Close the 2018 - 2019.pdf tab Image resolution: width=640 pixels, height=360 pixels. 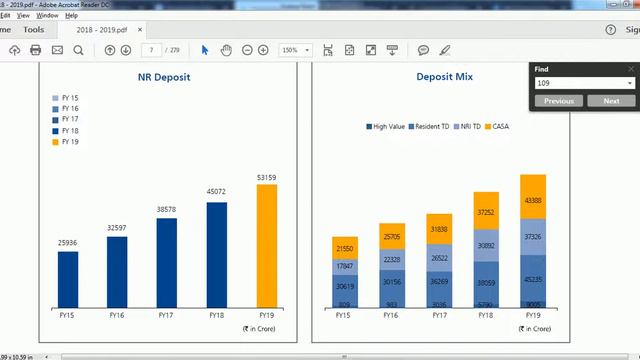140,30
